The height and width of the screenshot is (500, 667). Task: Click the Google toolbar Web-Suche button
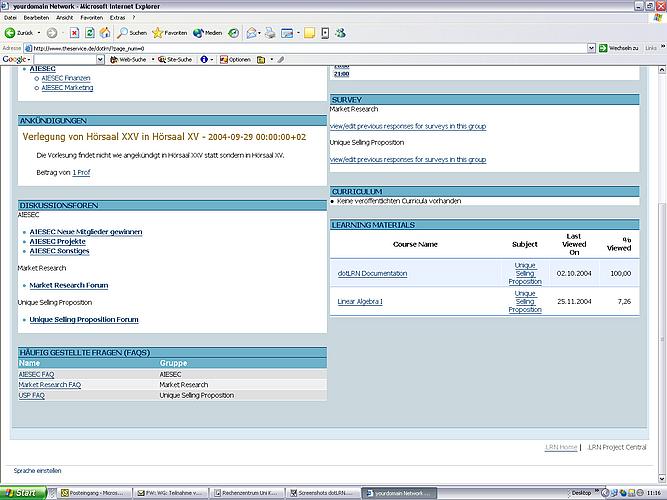point(128,60)
